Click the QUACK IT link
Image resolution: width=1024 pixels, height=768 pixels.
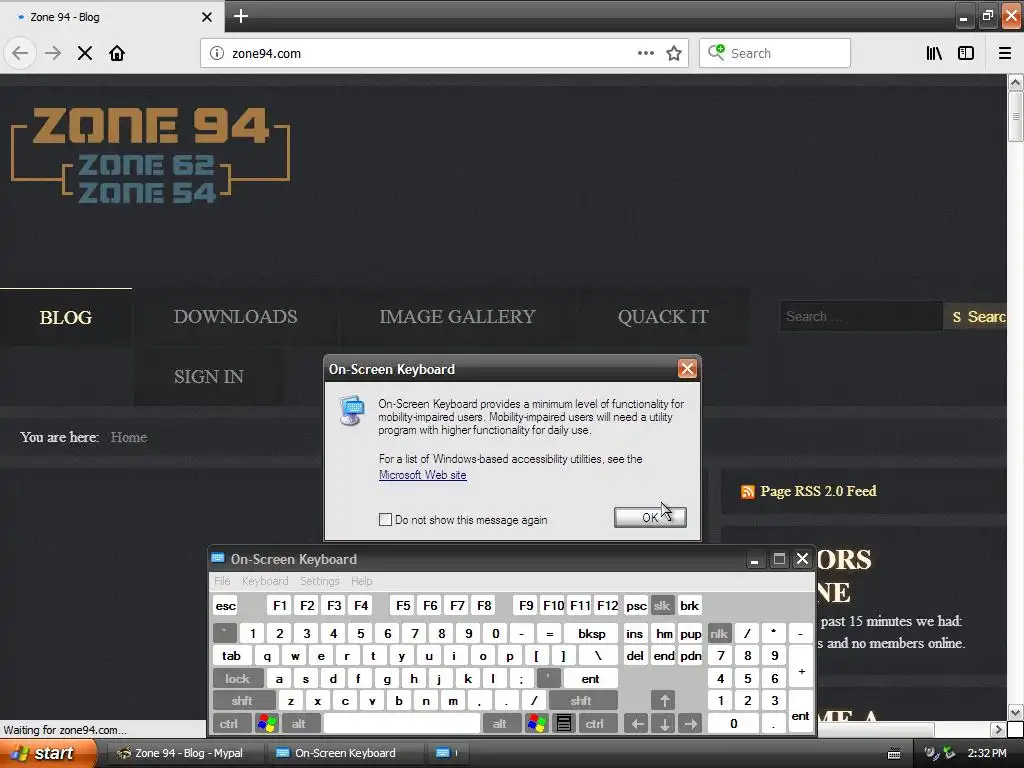pos(663,317)
